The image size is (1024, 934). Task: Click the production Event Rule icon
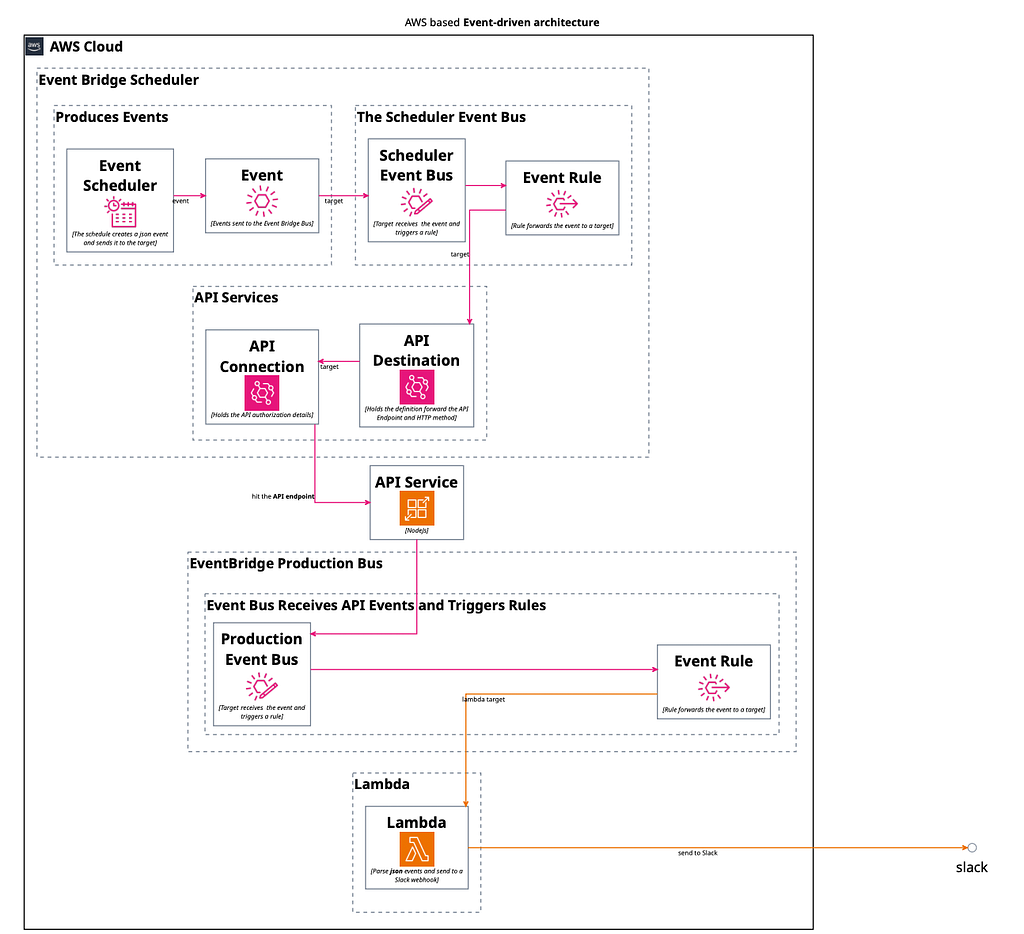pyautogui.click(x=713, y=688)
